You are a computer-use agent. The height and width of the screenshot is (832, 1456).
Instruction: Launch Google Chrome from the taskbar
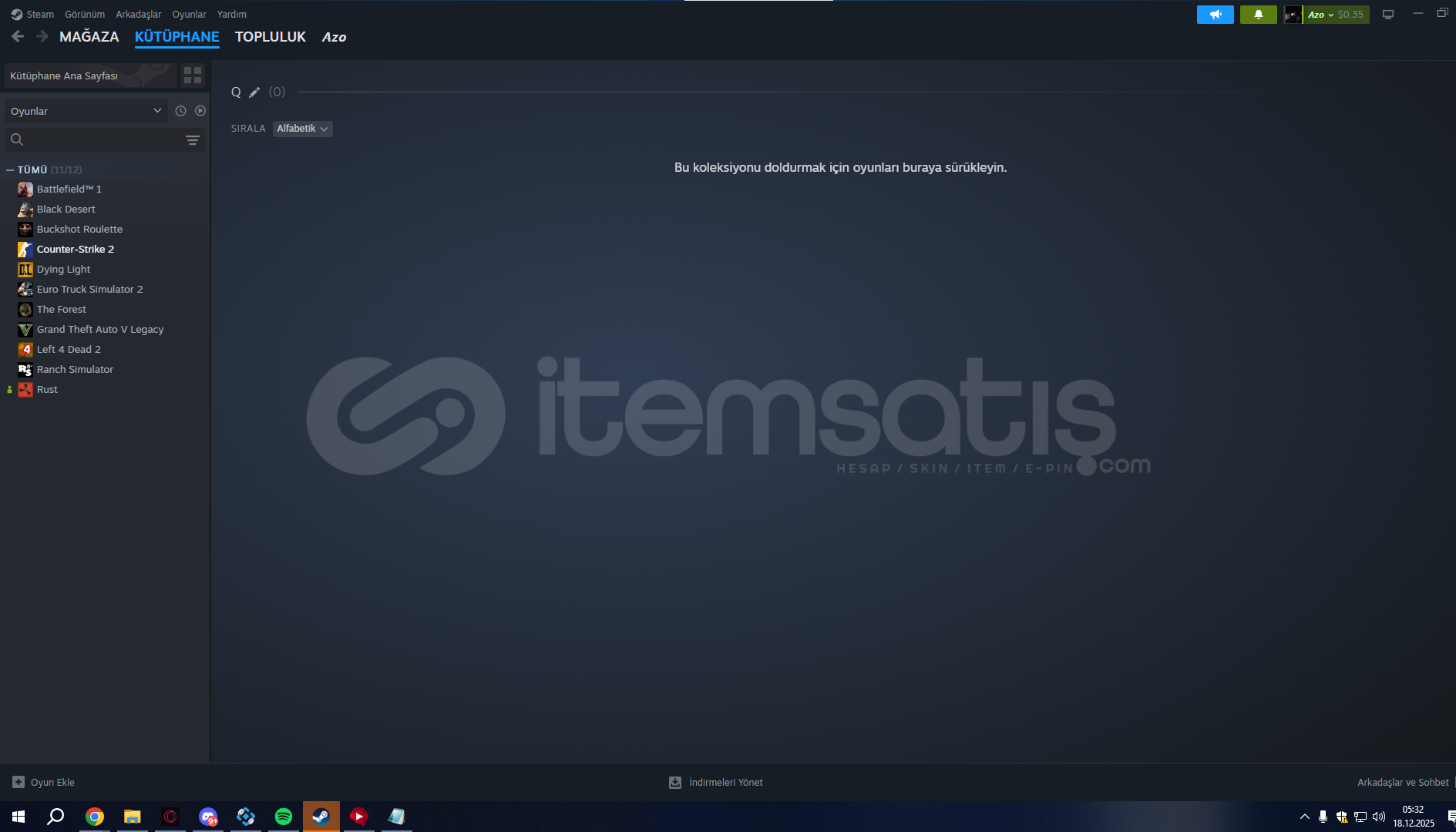point(95,817)
